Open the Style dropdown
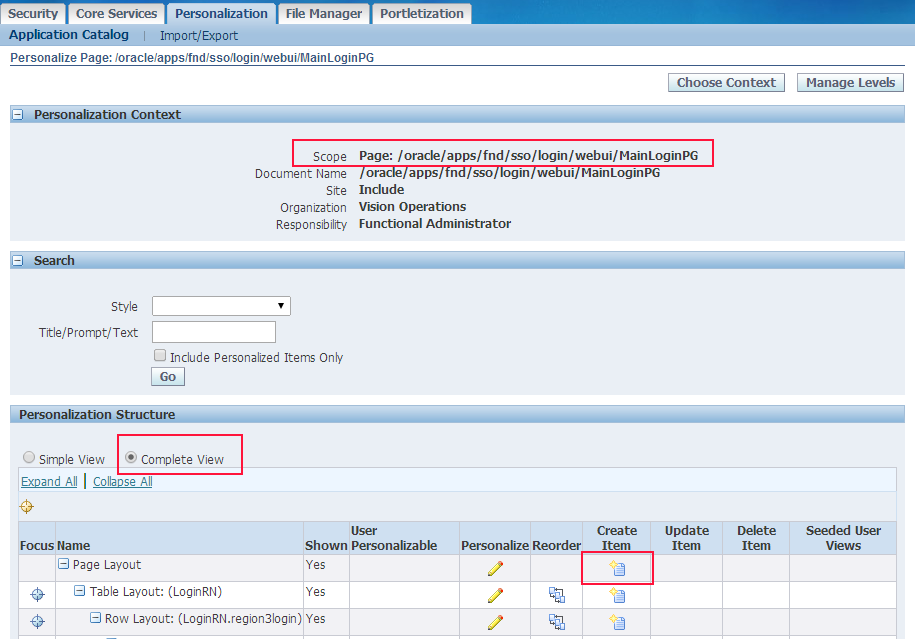Viewport: 915px width, 639px height. point(221,306)
